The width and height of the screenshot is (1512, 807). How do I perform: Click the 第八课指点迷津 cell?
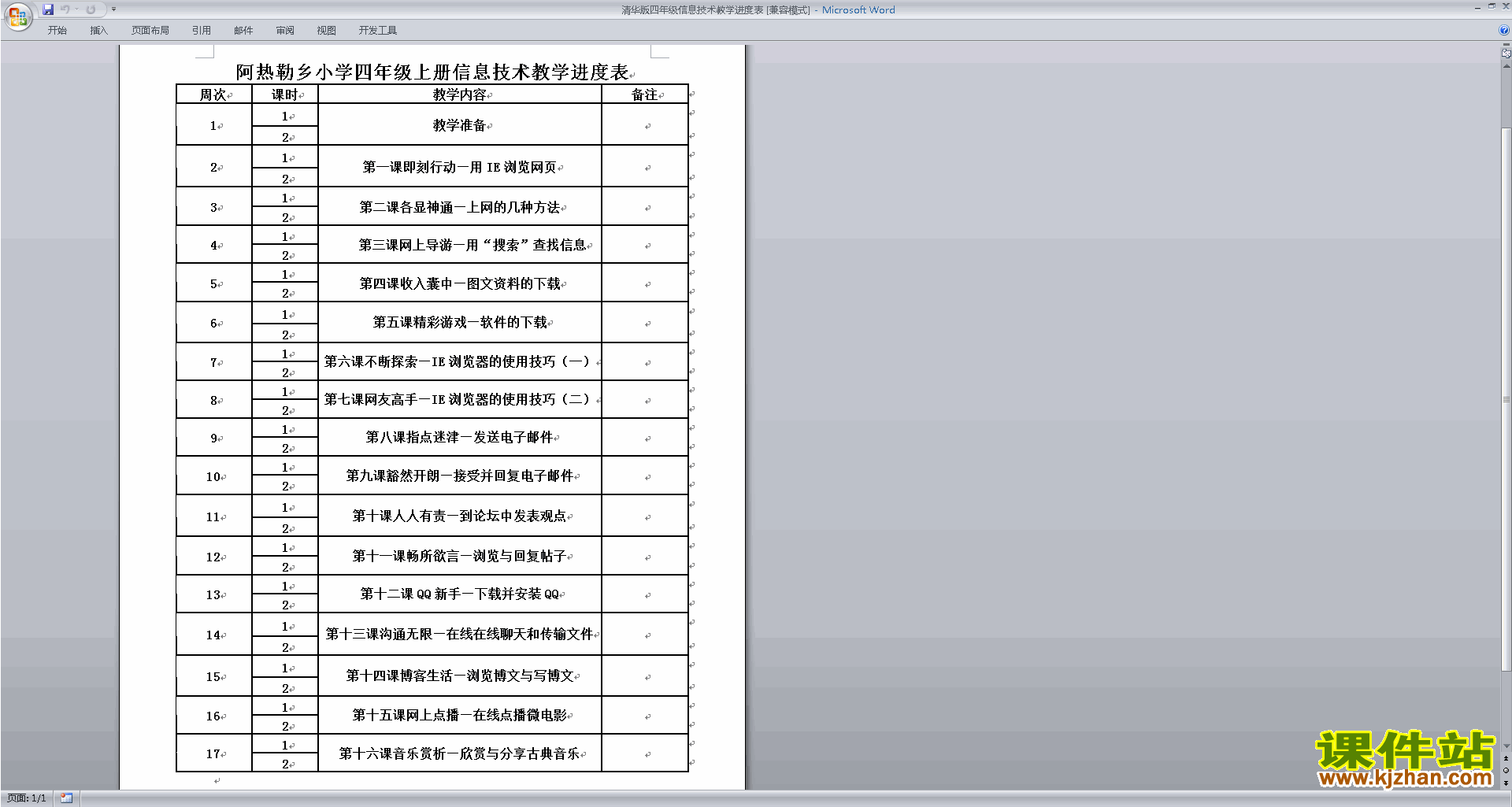(x=460, y=437)
